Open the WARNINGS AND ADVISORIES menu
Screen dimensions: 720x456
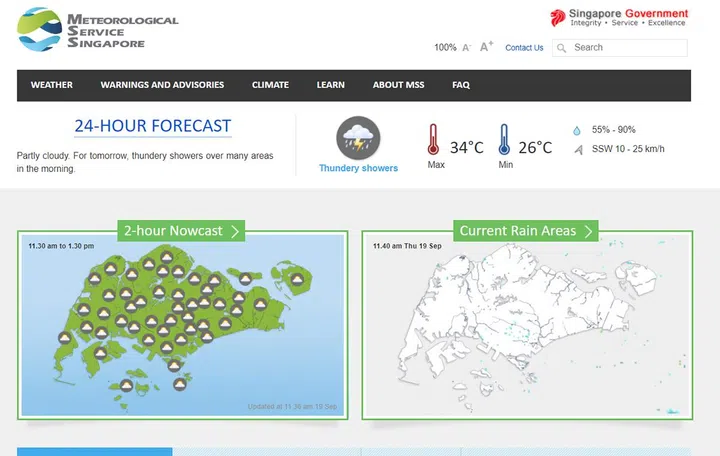coord(163,85)
